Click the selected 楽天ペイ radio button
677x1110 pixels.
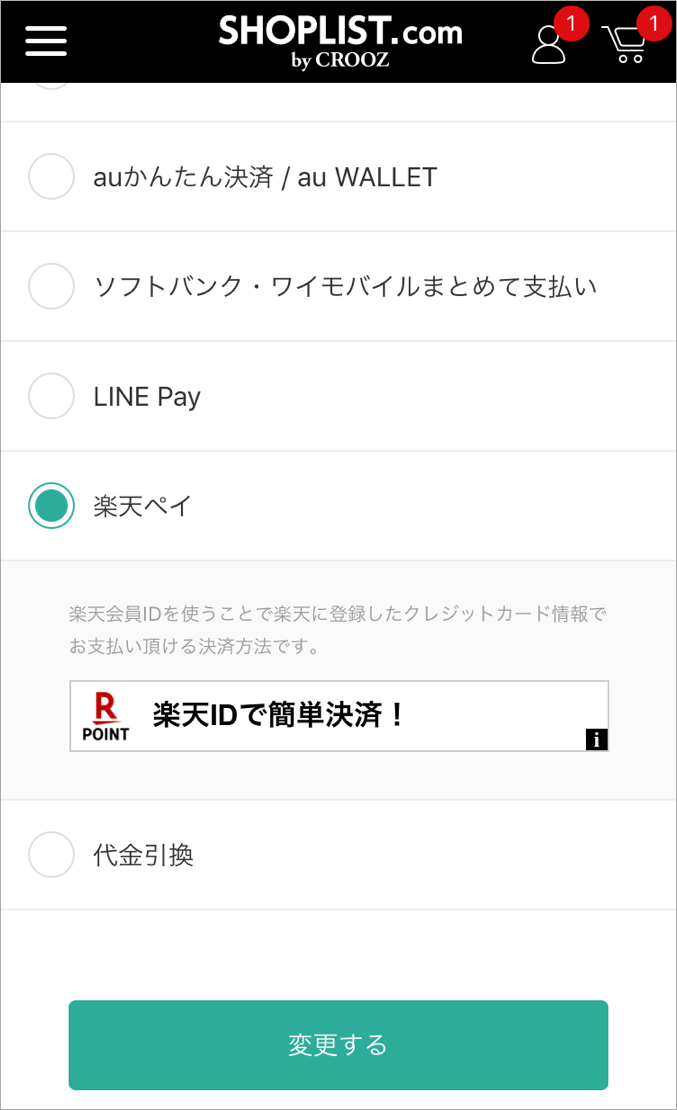pos(51,506)
